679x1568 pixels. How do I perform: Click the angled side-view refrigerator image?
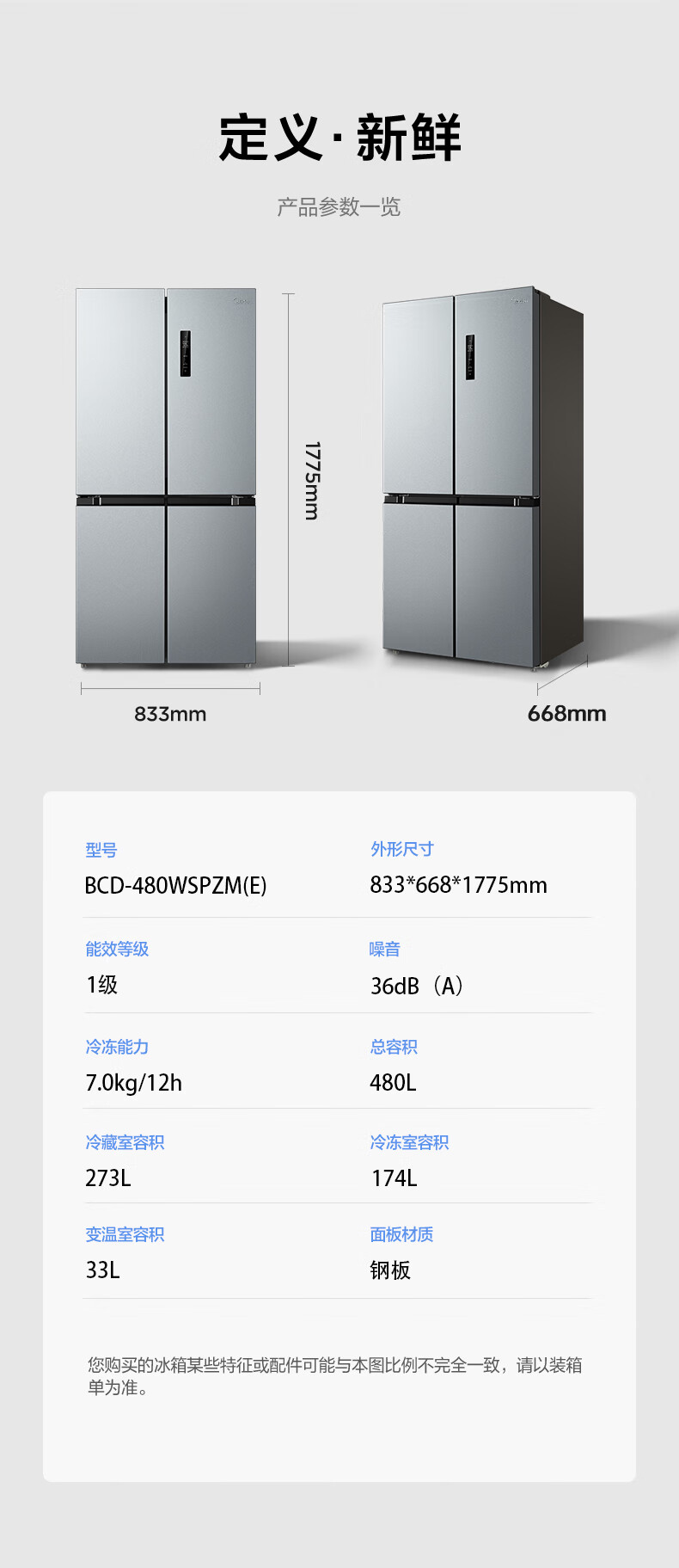pos(483,477)
